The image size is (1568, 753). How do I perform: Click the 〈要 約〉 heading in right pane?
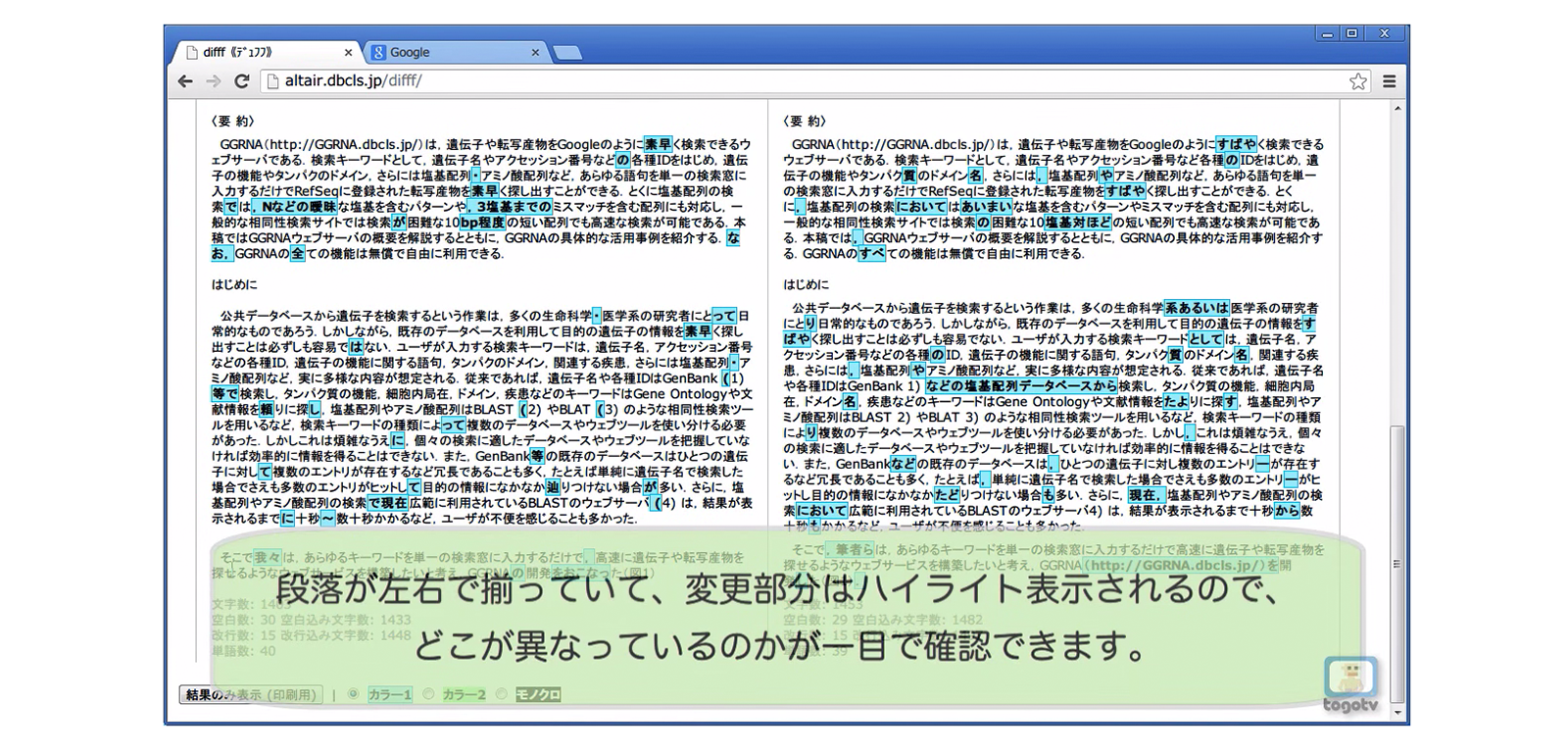click(805, 122)
